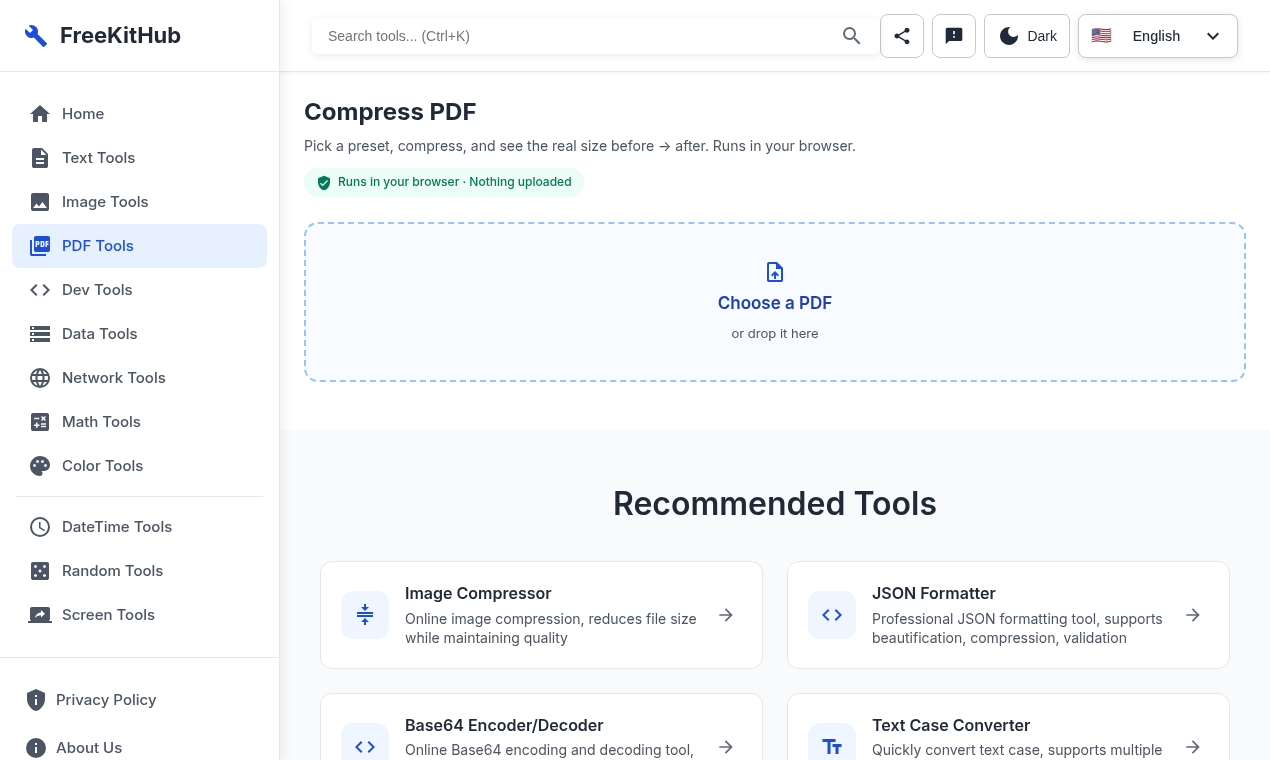
Task: Click the FreeKitHub brand name
Action: 120,36
